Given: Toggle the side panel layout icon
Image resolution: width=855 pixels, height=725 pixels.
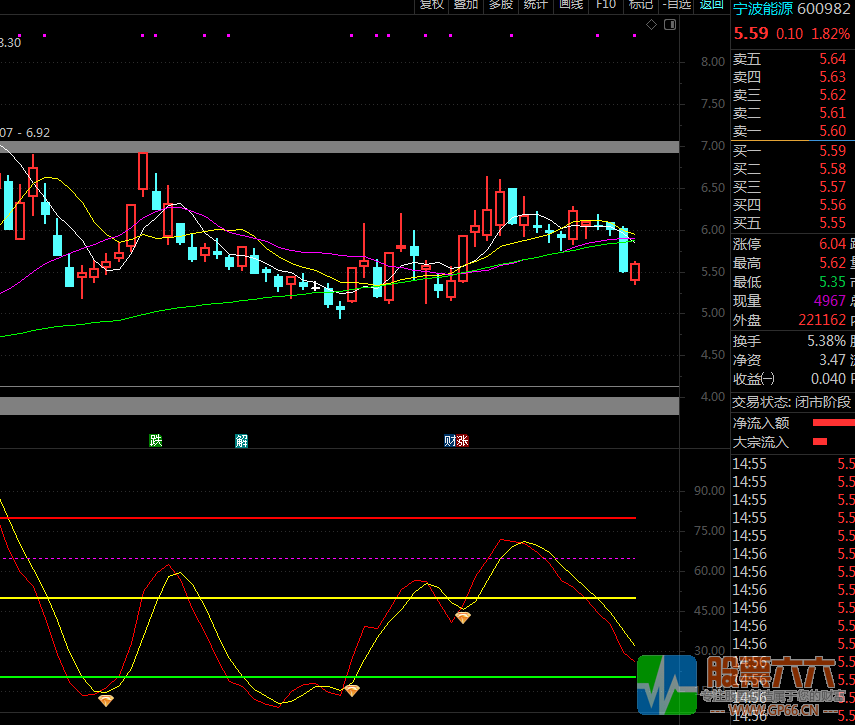Looking at the screenshot, I should pyautogui.click(x=670, y=25).
